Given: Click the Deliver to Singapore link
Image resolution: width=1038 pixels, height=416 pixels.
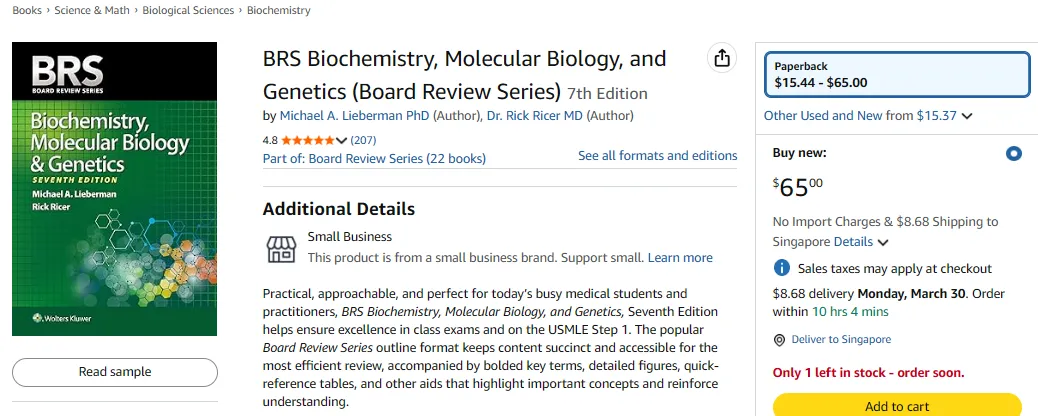Looking at the screenshot, I should click(840, 340).
